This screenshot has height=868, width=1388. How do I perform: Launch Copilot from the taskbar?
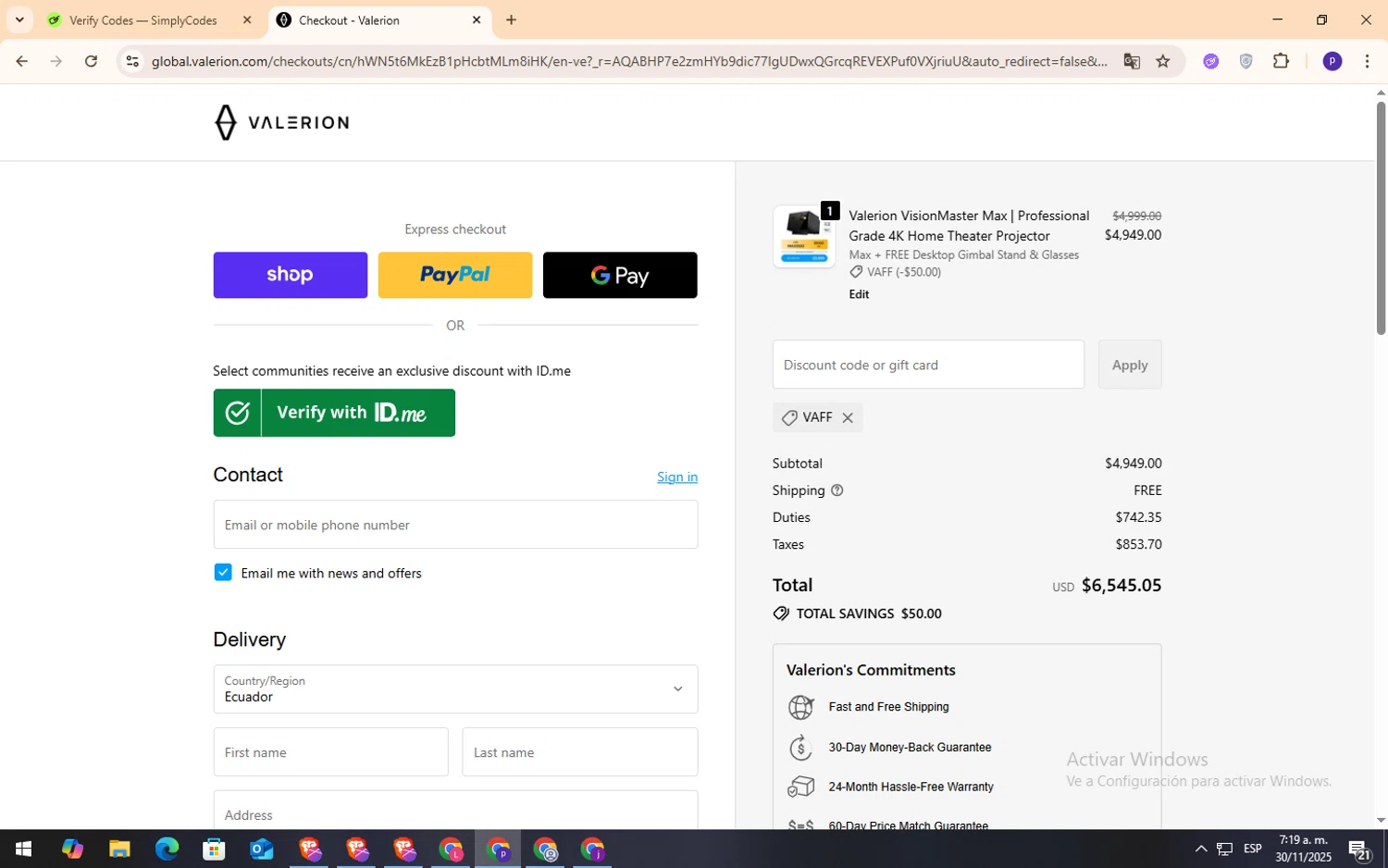click(72, 849)
